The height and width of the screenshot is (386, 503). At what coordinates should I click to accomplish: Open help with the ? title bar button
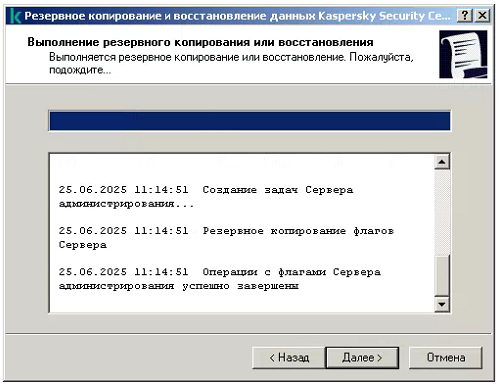465,15
